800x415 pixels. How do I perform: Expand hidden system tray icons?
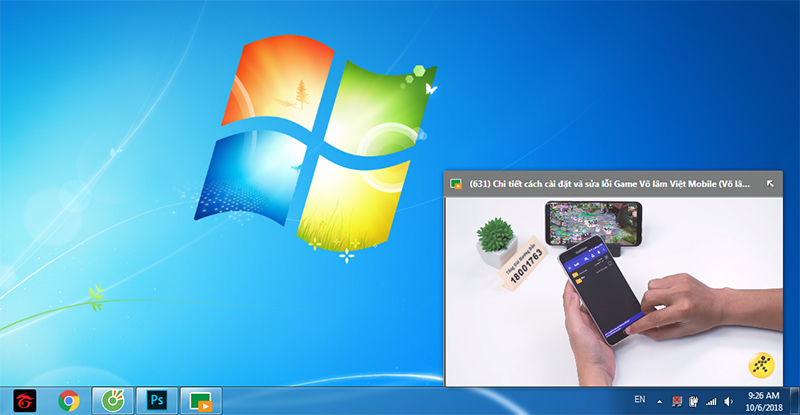(659, 402)
